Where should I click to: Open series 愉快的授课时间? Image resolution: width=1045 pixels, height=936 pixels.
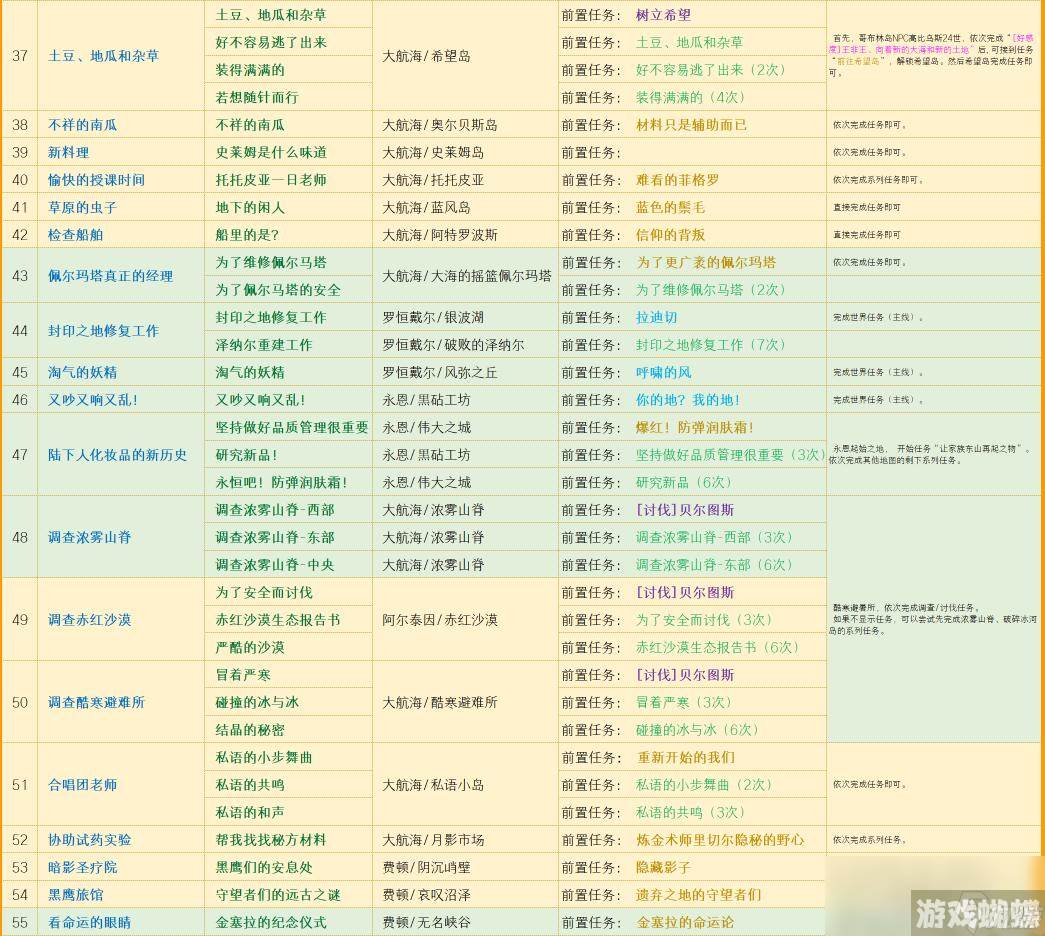click(x=96, y=180)
